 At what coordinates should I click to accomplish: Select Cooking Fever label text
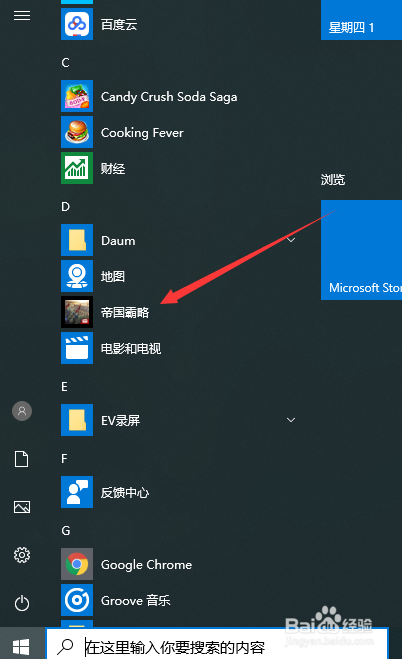pos(142,133)
